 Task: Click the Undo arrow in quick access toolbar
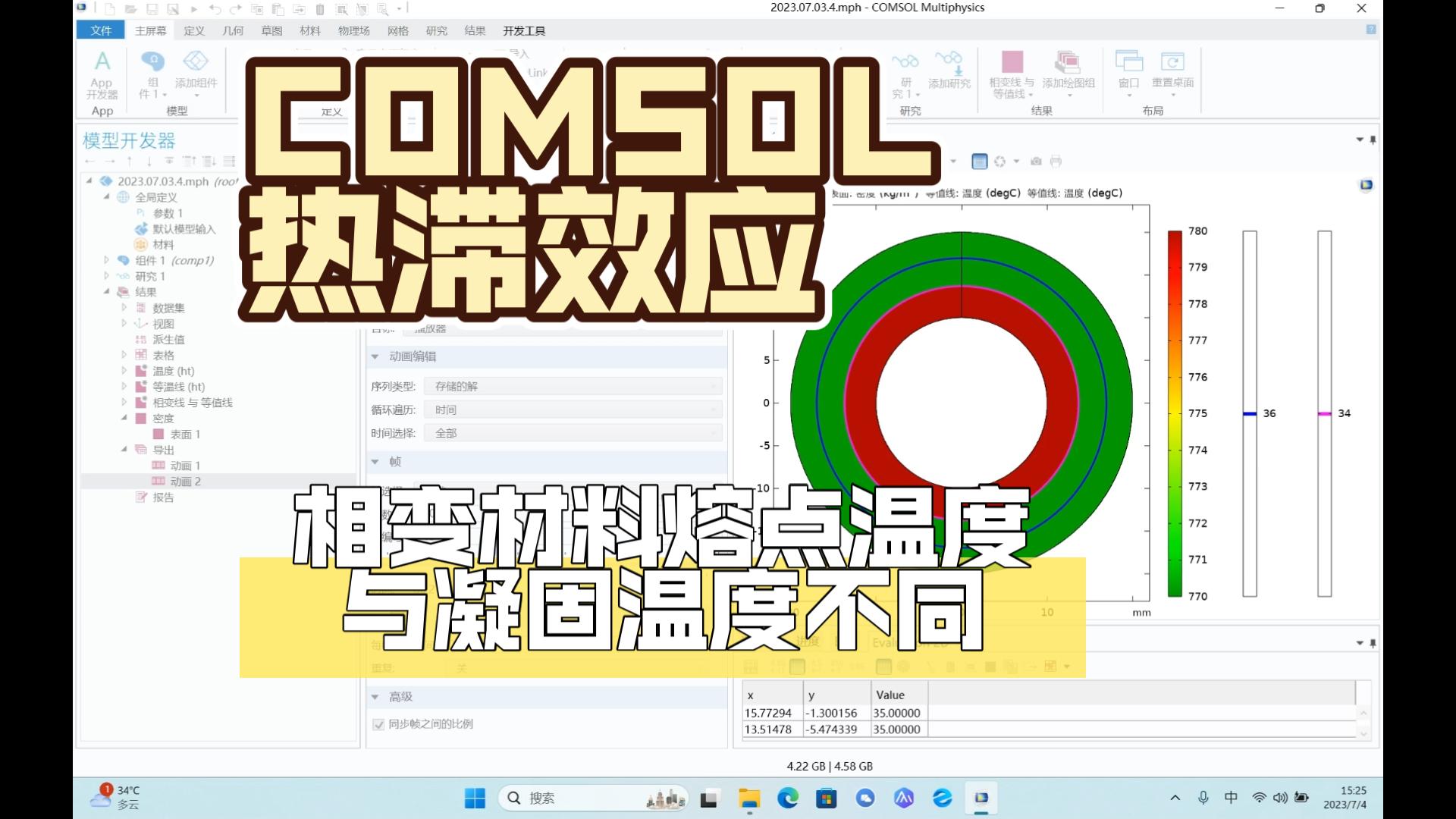215,9
